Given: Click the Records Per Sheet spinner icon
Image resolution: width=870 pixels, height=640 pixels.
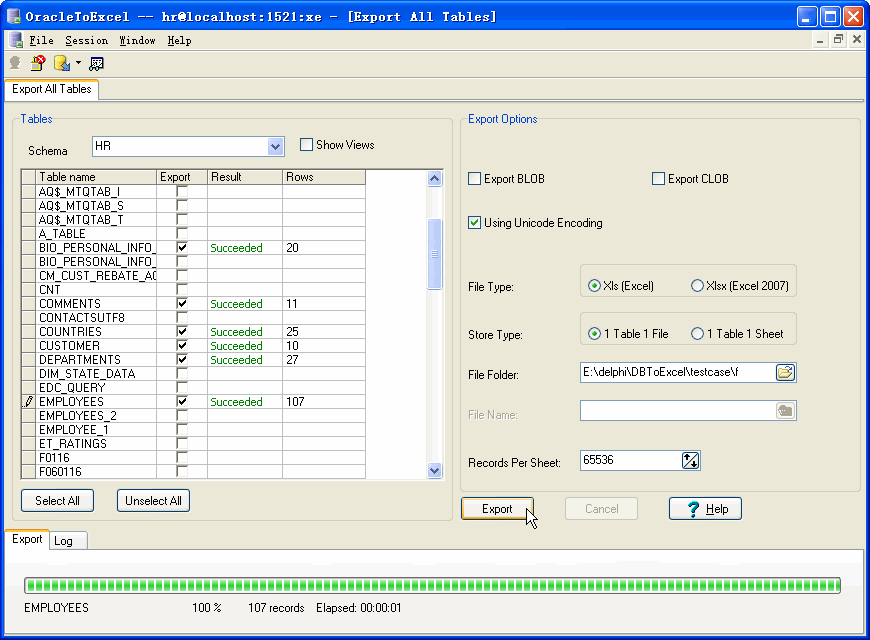Looking at the screenshot, I should tap(690, 461).
